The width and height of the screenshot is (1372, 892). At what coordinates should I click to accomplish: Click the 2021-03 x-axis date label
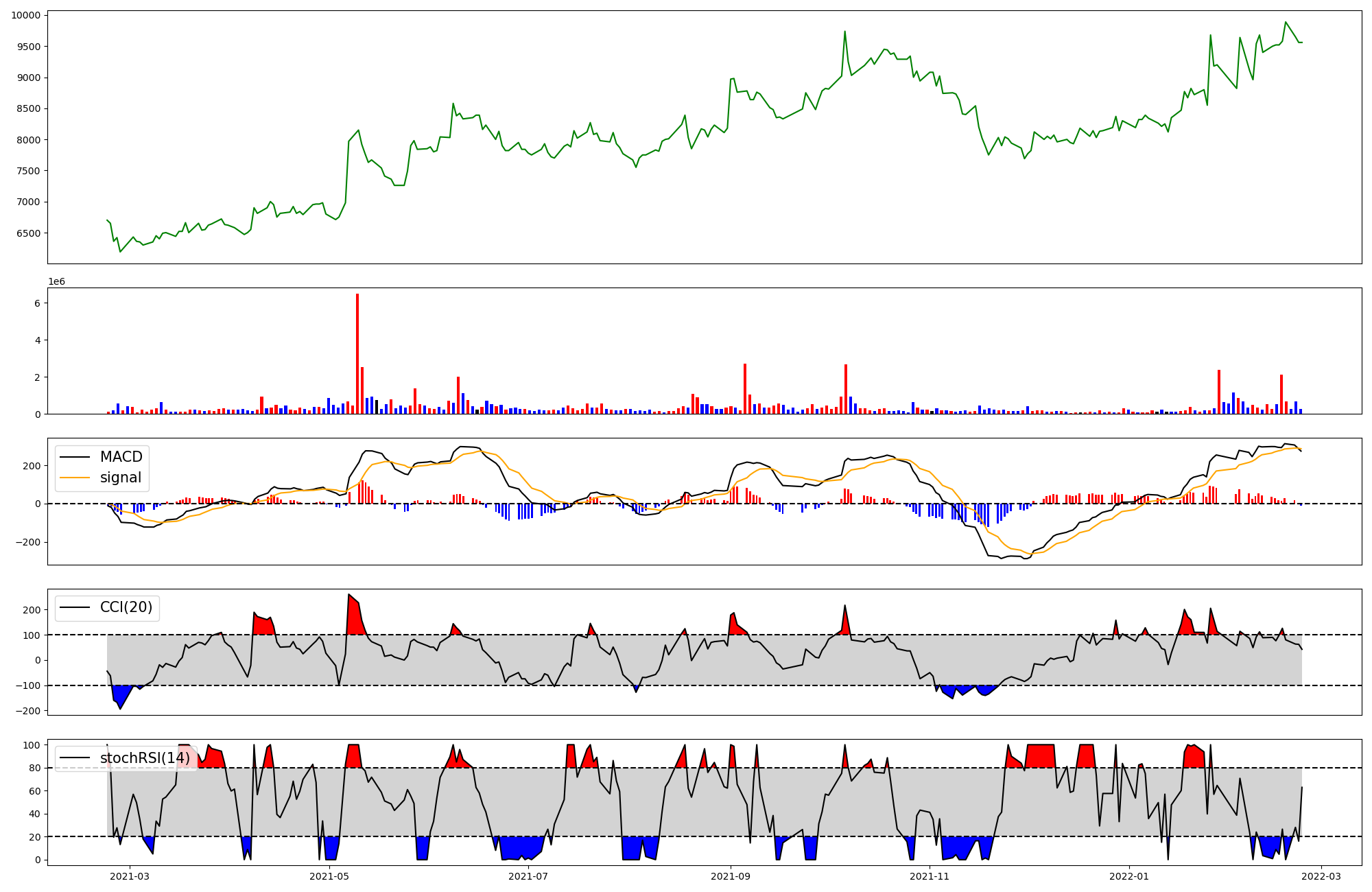tap(130, 876)
